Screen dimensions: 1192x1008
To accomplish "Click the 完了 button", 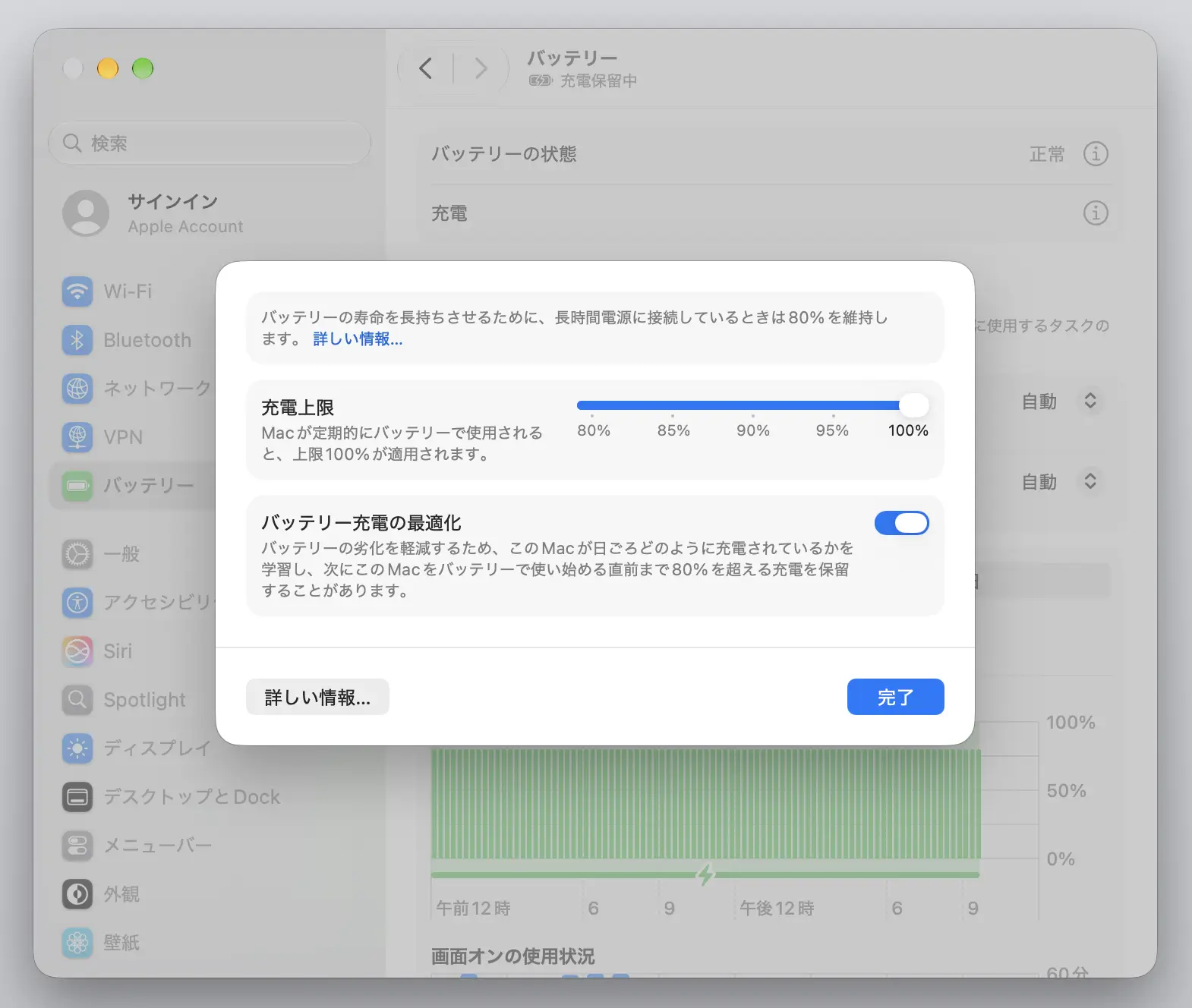I will (x=896, y=697).
